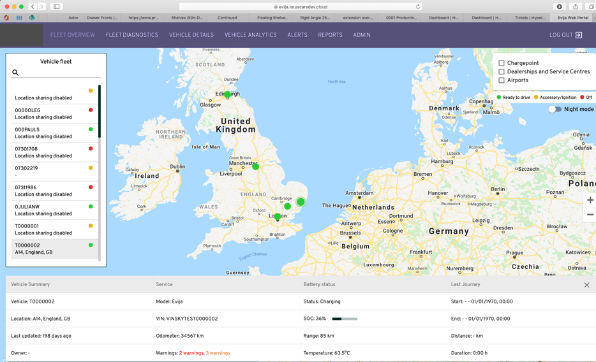
Task: Click the large green marker in East Anglia
Action: [301, 202]
